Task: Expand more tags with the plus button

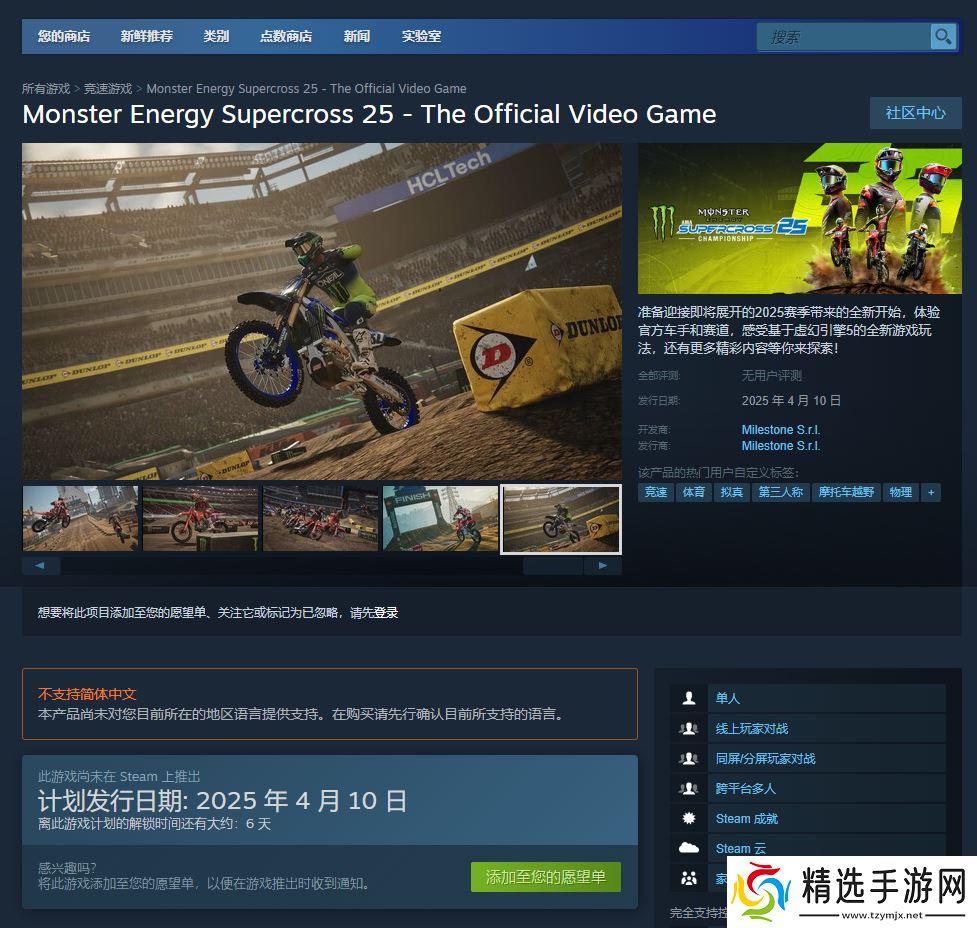Action: [931, 492]
